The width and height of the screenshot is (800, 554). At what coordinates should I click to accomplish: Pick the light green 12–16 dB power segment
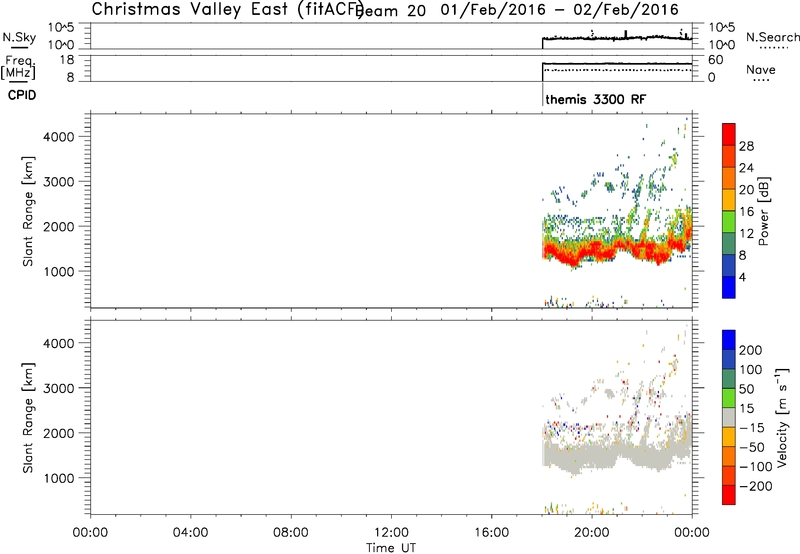point(729,222)
